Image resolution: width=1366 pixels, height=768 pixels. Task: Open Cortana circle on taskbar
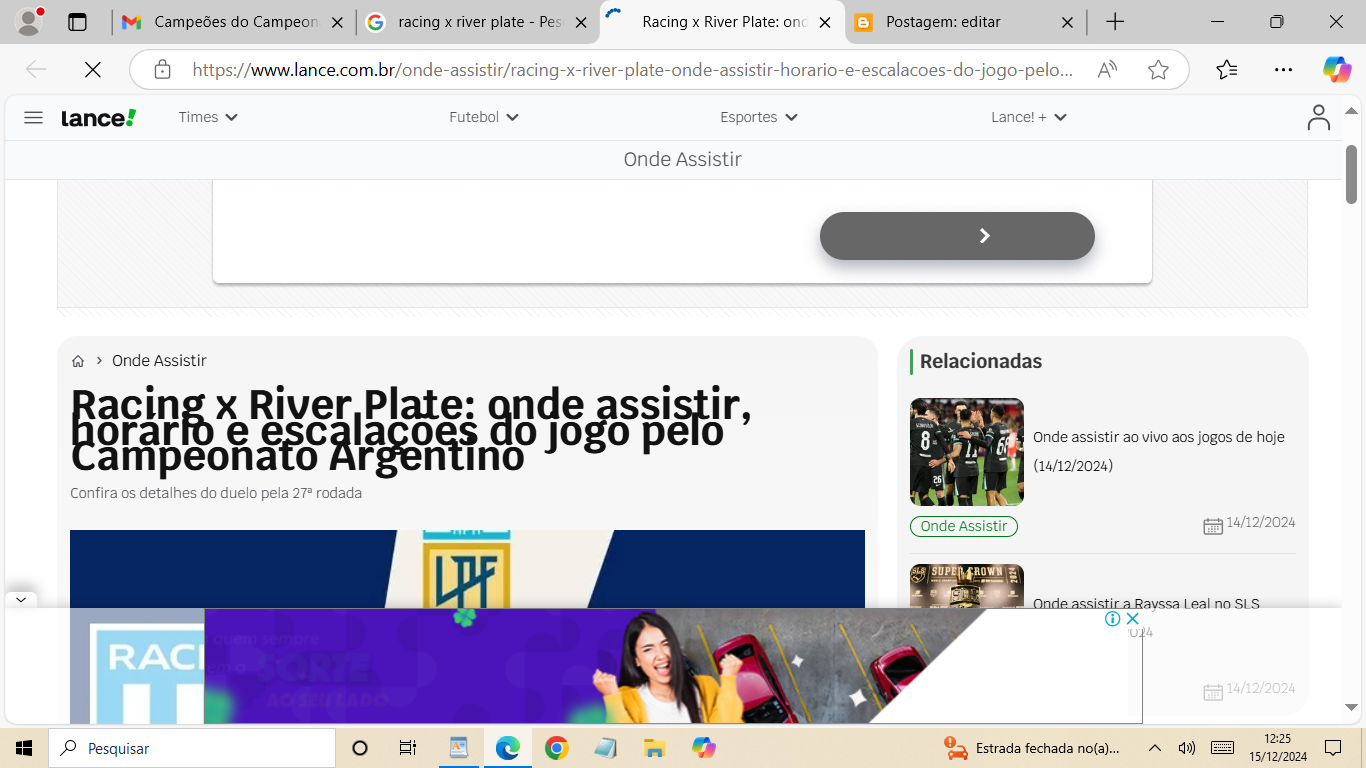point(360,748)
